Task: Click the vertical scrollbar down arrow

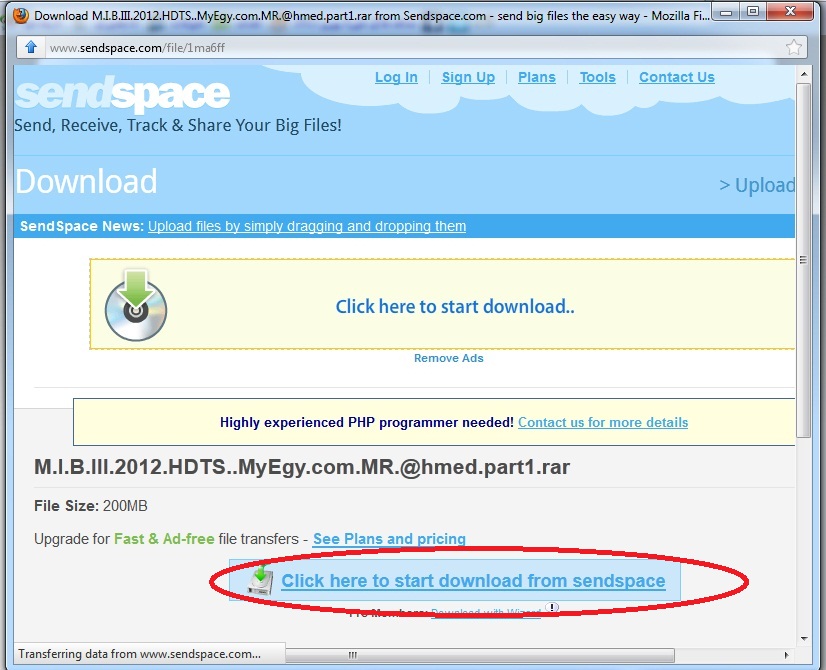Action: click(804, 639)
